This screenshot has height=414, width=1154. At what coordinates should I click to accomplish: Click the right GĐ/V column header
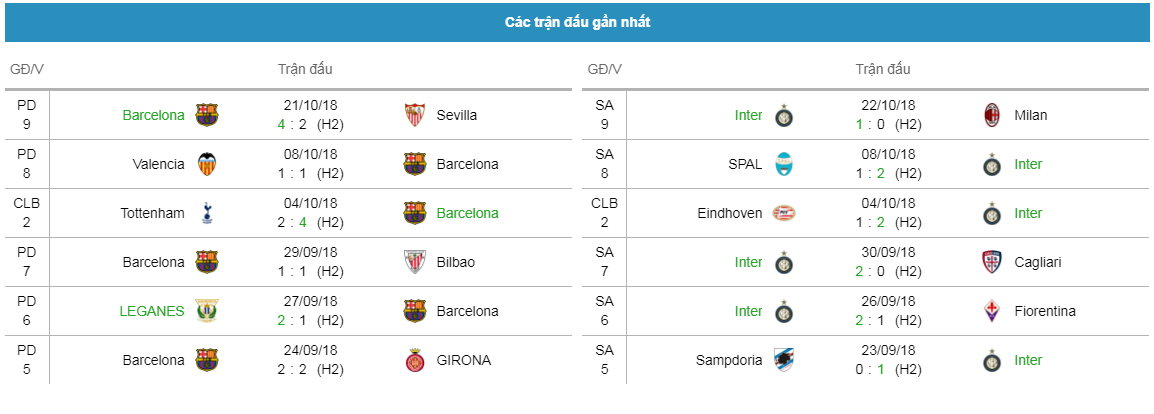pos(605,69)
